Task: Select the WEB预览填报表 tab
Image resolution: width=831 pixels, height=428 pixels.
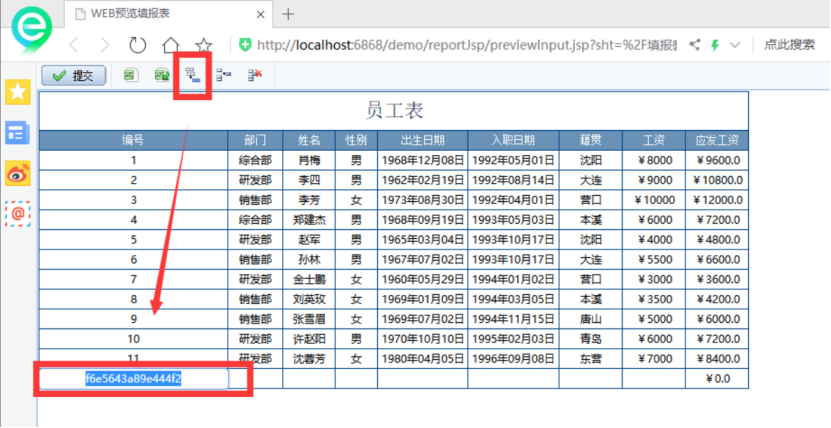Action: [x=170, y=14]
